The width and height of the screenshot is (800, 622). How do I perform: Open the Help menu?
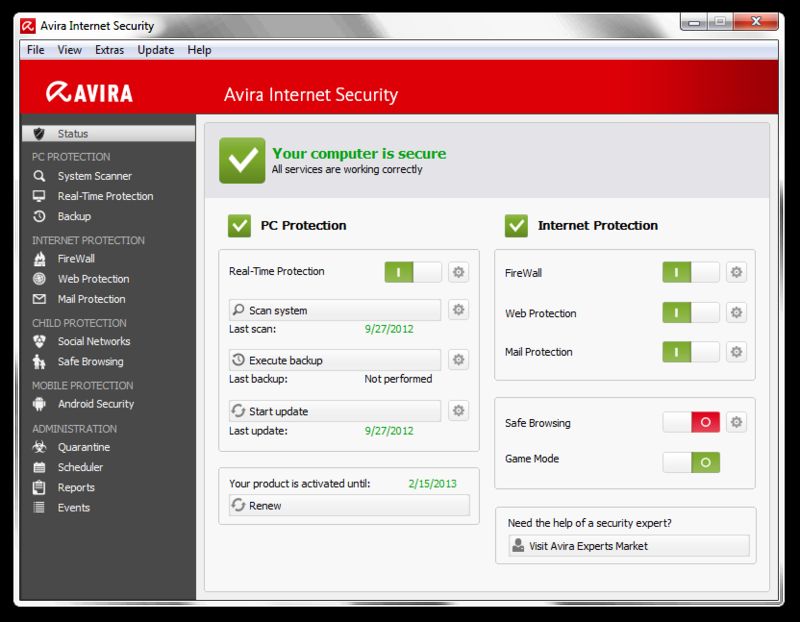[199, 50]
